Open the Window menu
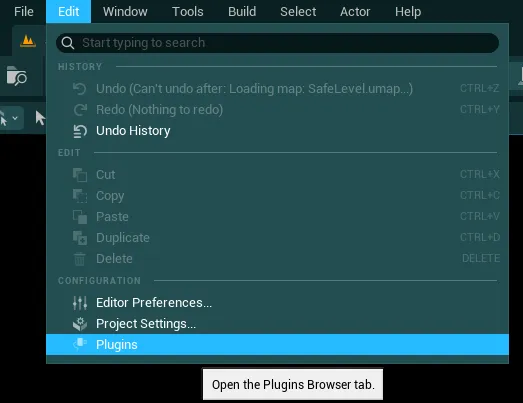The width and height of the screenshot is (523, 403). pyautogui.click(x=125, y=12)
